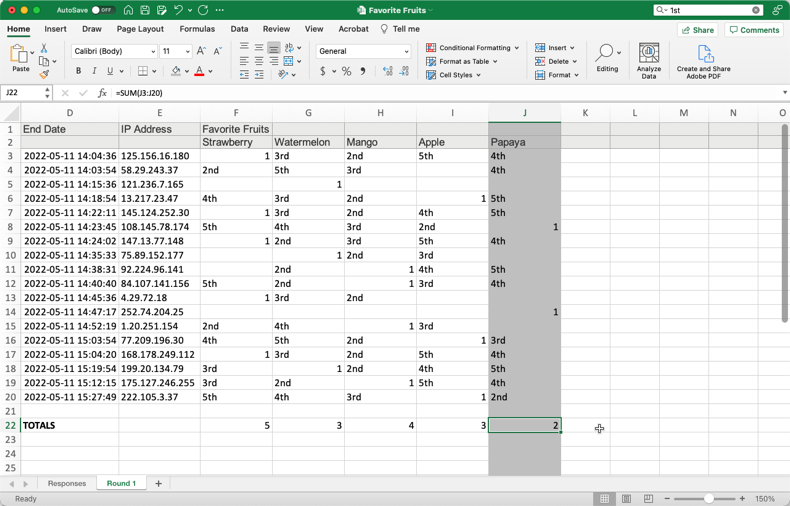Viewport: 790px width, 506px height.
Task: Click the Share button
Action: (x=698, y=30)
